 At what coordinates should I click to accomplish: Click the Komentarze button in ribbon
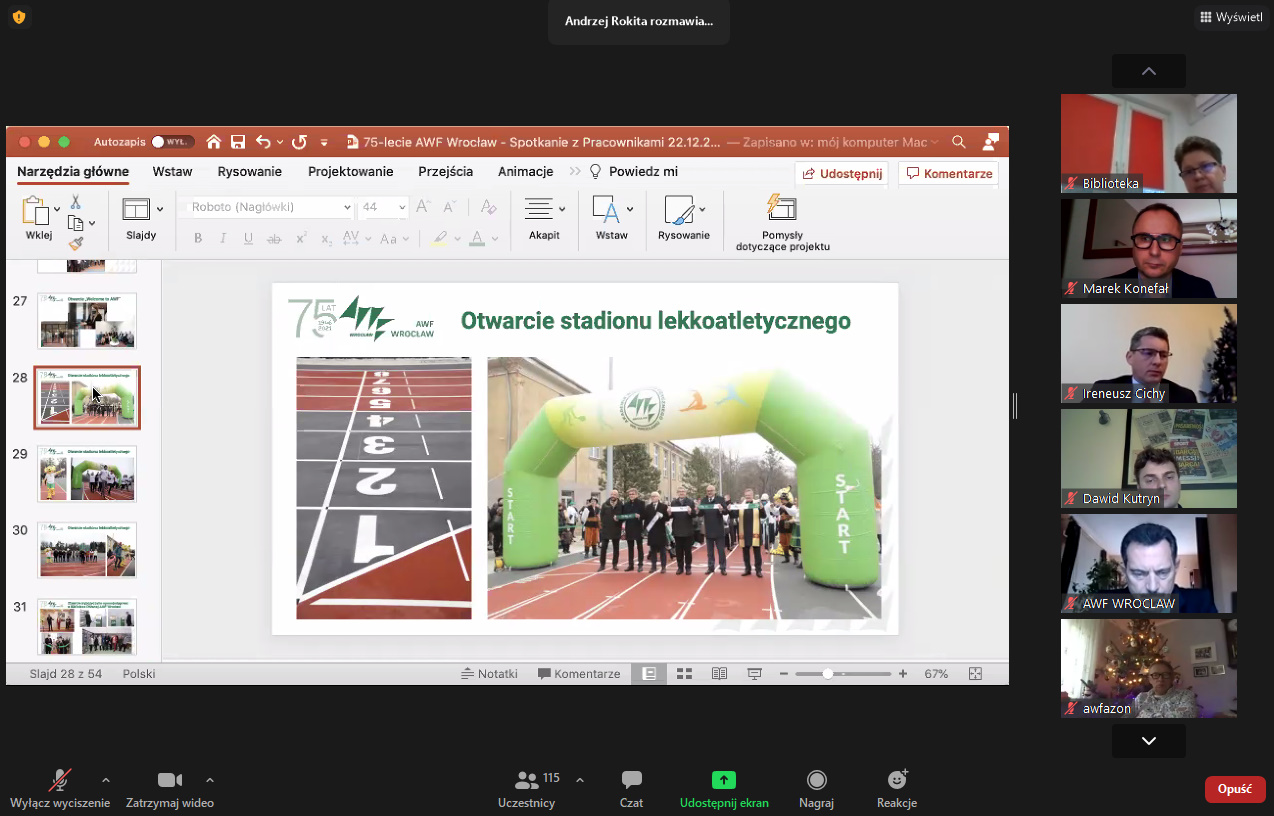[949, 174]
